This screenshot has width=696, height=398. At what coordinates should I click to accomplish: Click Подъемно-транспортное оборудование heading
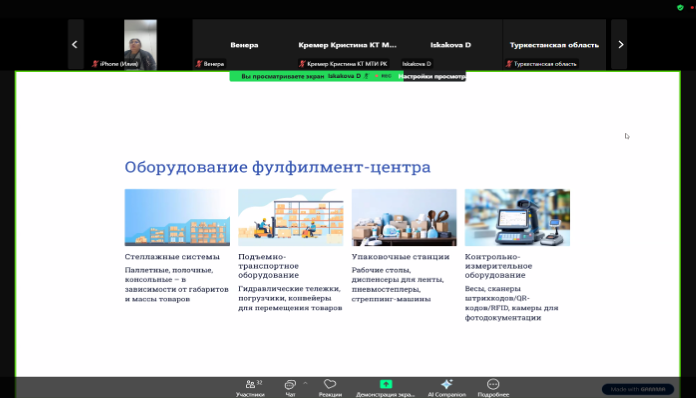269,266
